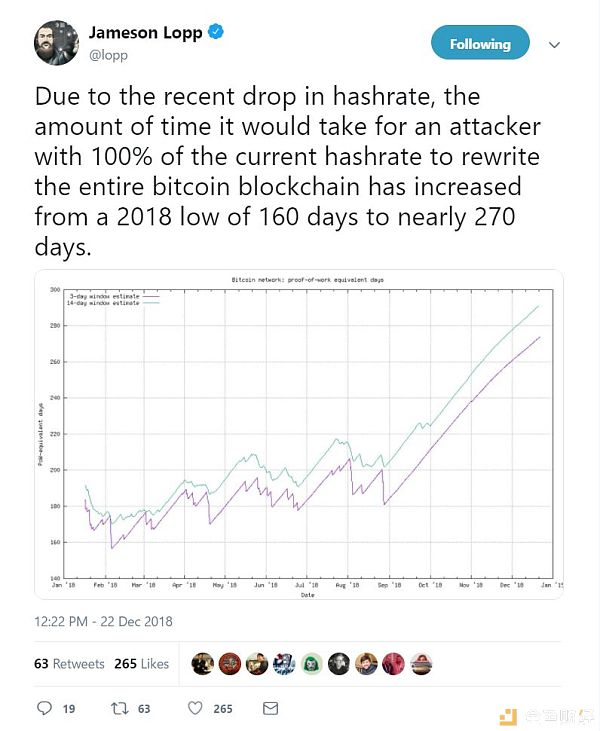Click the reply count 19
Image resolution: width=600 pixels, height=731 pixels.
tap(69, 709)
